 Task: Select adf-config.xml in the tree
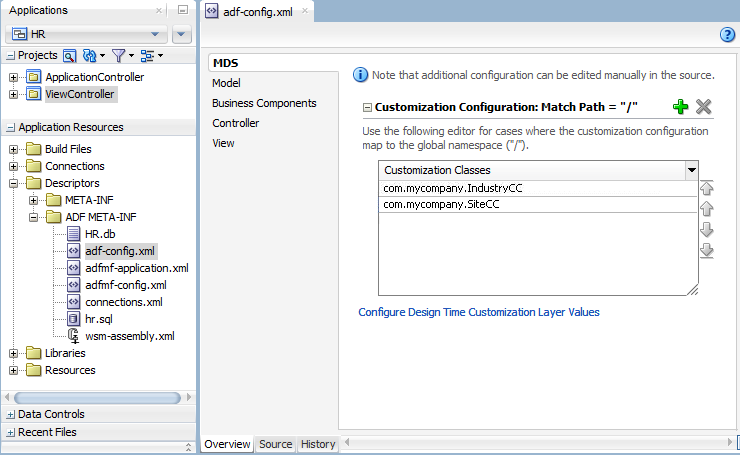point(120,251)
